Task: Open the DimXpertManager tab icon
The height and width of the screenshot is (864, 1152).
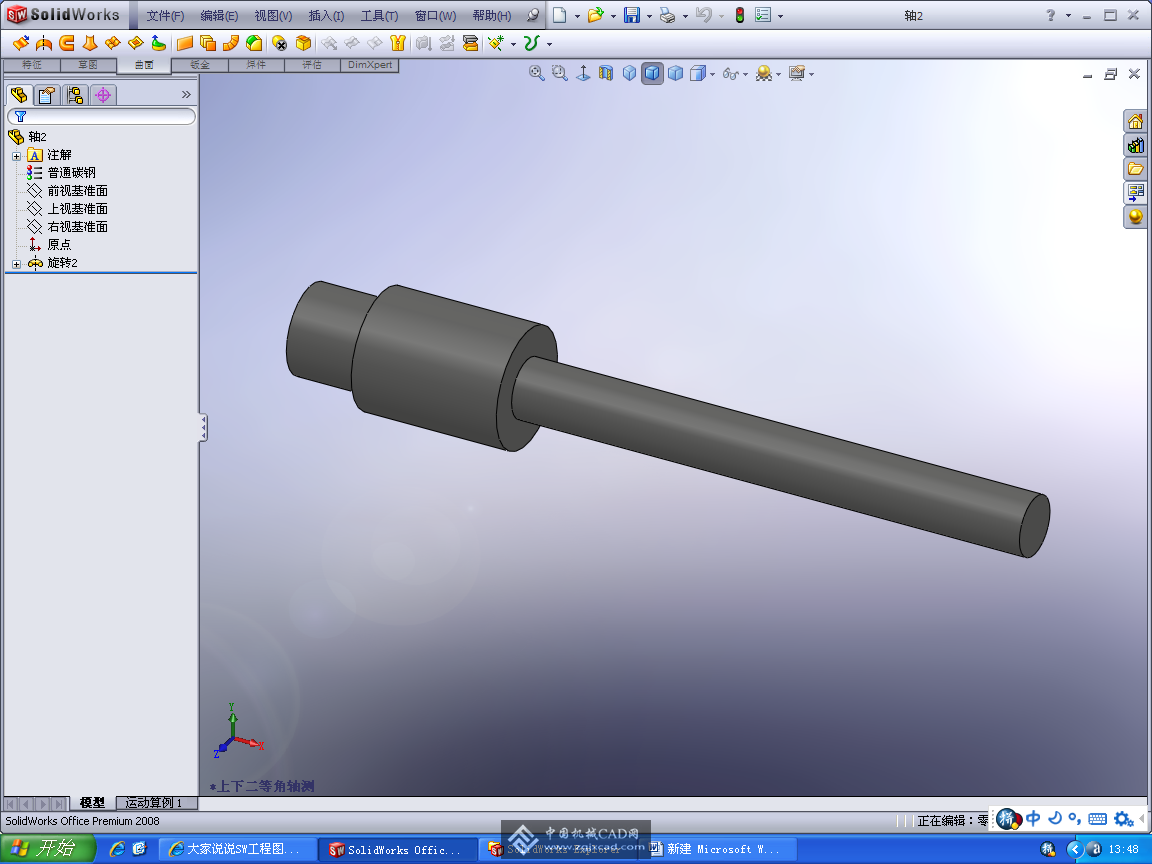Action: tap(103, 95)
